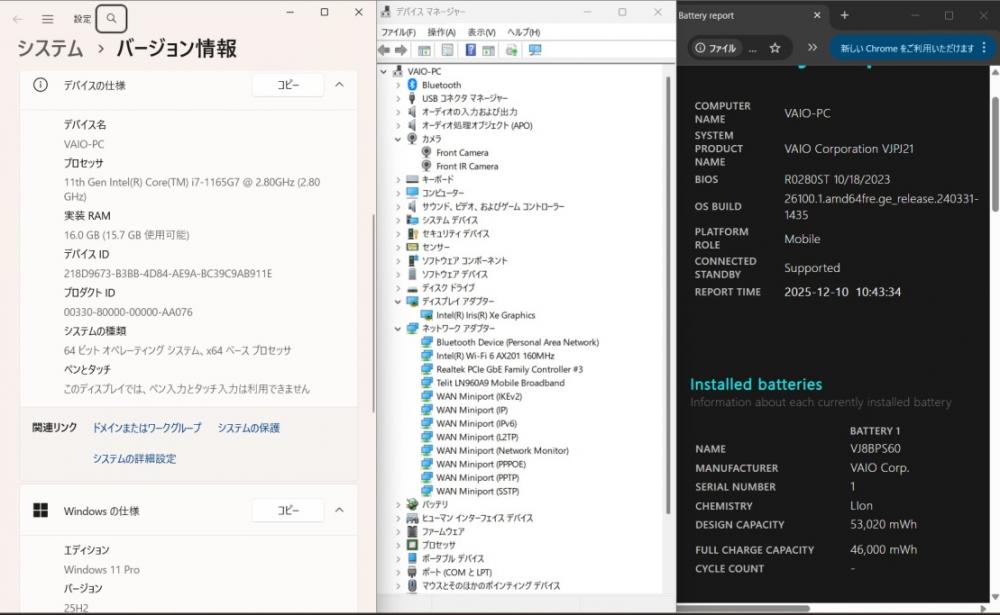Open Chrome's three-dot menu
Image resolution: width=1000 pixels, height=615 pixels.
pos(984,48)
